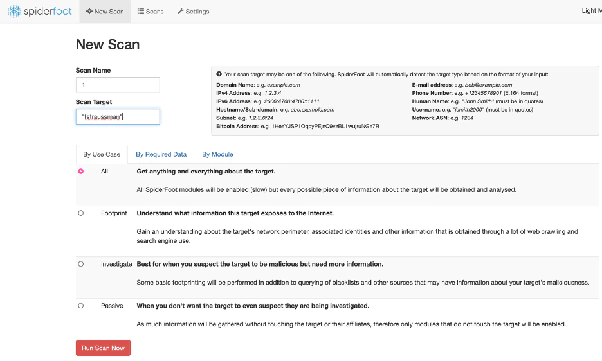602x361 pixels.
Task: Click the 'Scan Target' label
Action: pyautogui.click(x=94, y=102)
